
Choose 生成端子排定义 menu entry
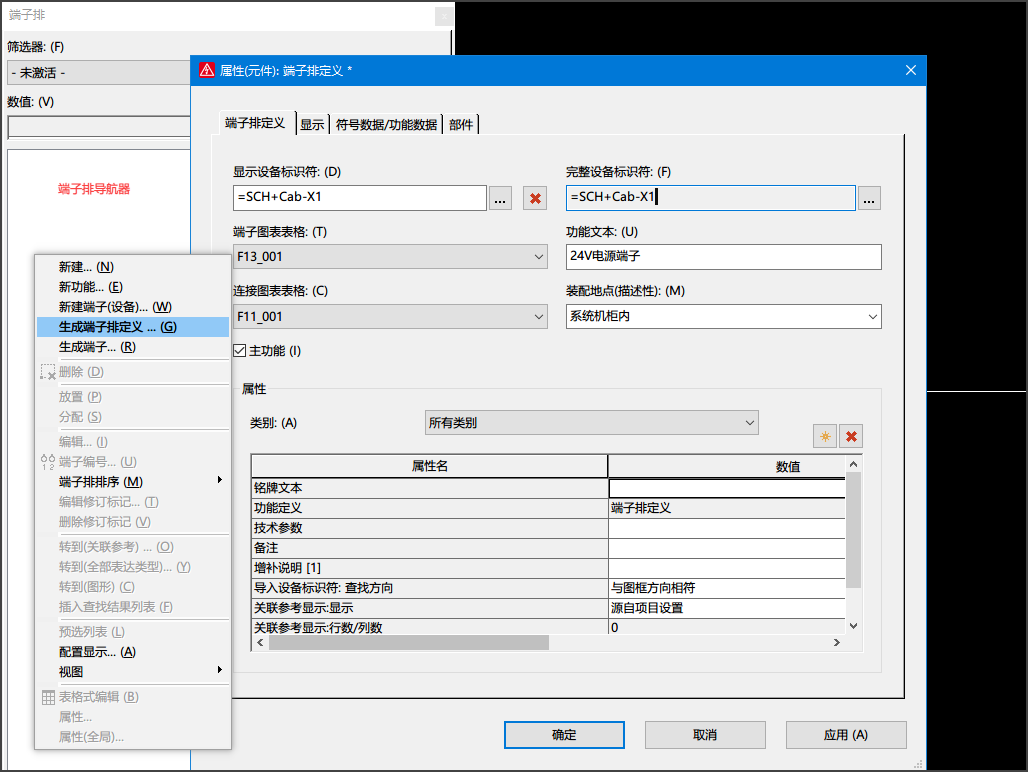pyautogui.click(x=133, y=327)
